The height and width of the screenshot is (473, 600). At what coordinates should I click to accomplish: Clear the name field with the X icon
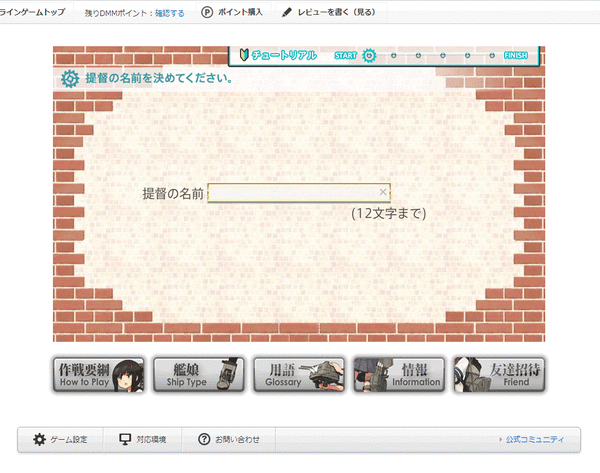[x=383, y=192]
